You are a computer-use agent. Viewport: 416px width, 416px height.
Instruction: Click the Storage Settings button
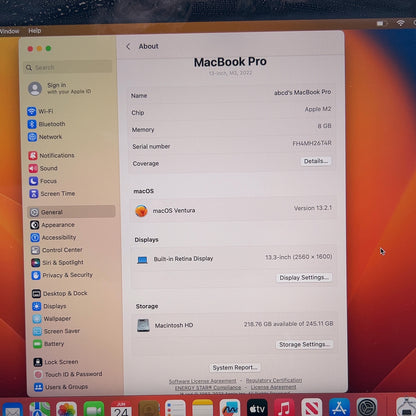pos(304,344)
